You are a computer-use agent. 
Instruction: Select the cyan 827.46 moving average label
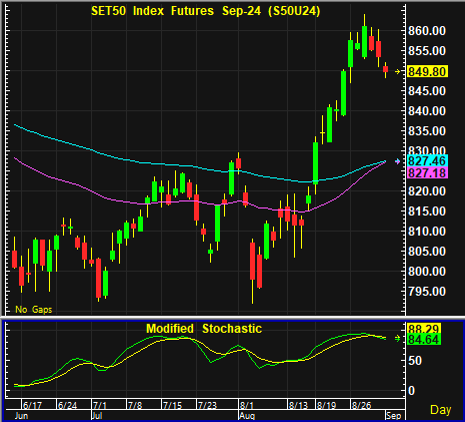tap(427, 161)
